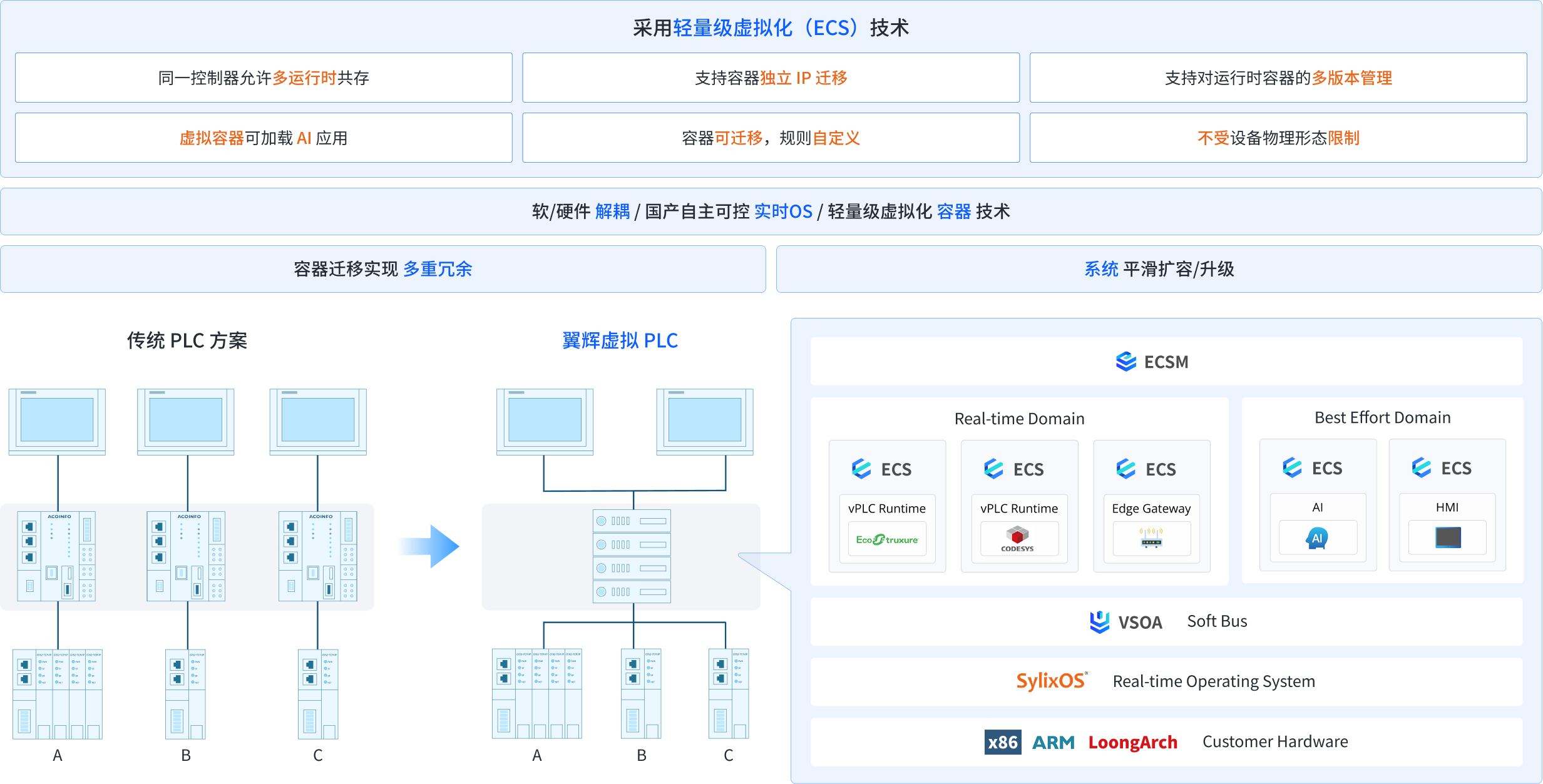Click the Customer Hardware label
This screenshot has height=784, width=1543.
pyautogui.click(x=1275, y=741)
